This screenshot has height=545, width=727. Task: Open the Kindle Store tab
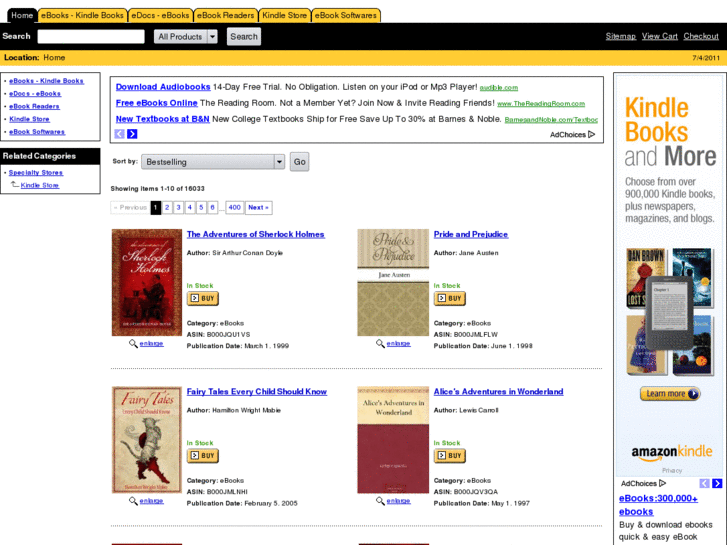pos(285,15)
